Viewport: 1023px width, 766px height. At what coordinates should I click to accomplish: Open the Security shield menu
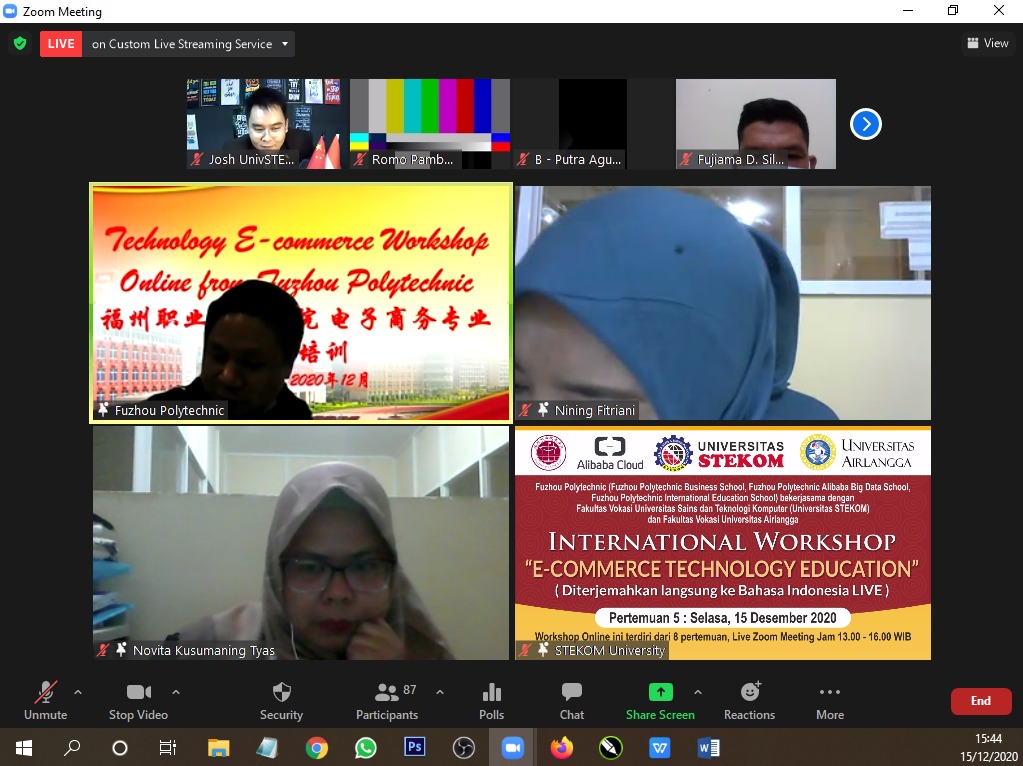point(281,701)
